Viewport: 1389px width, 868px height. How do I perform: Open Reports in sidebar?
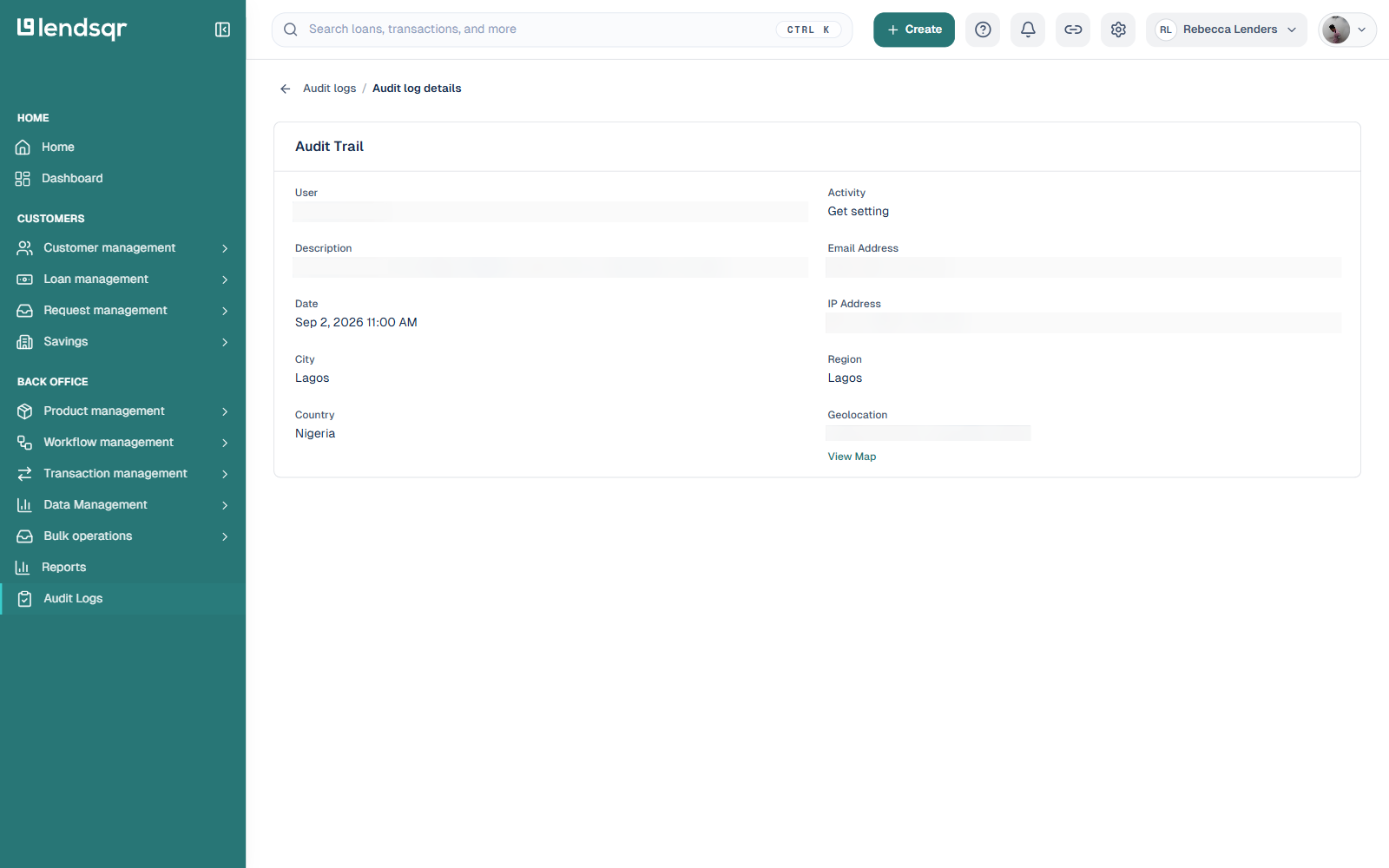coord(122,568)
